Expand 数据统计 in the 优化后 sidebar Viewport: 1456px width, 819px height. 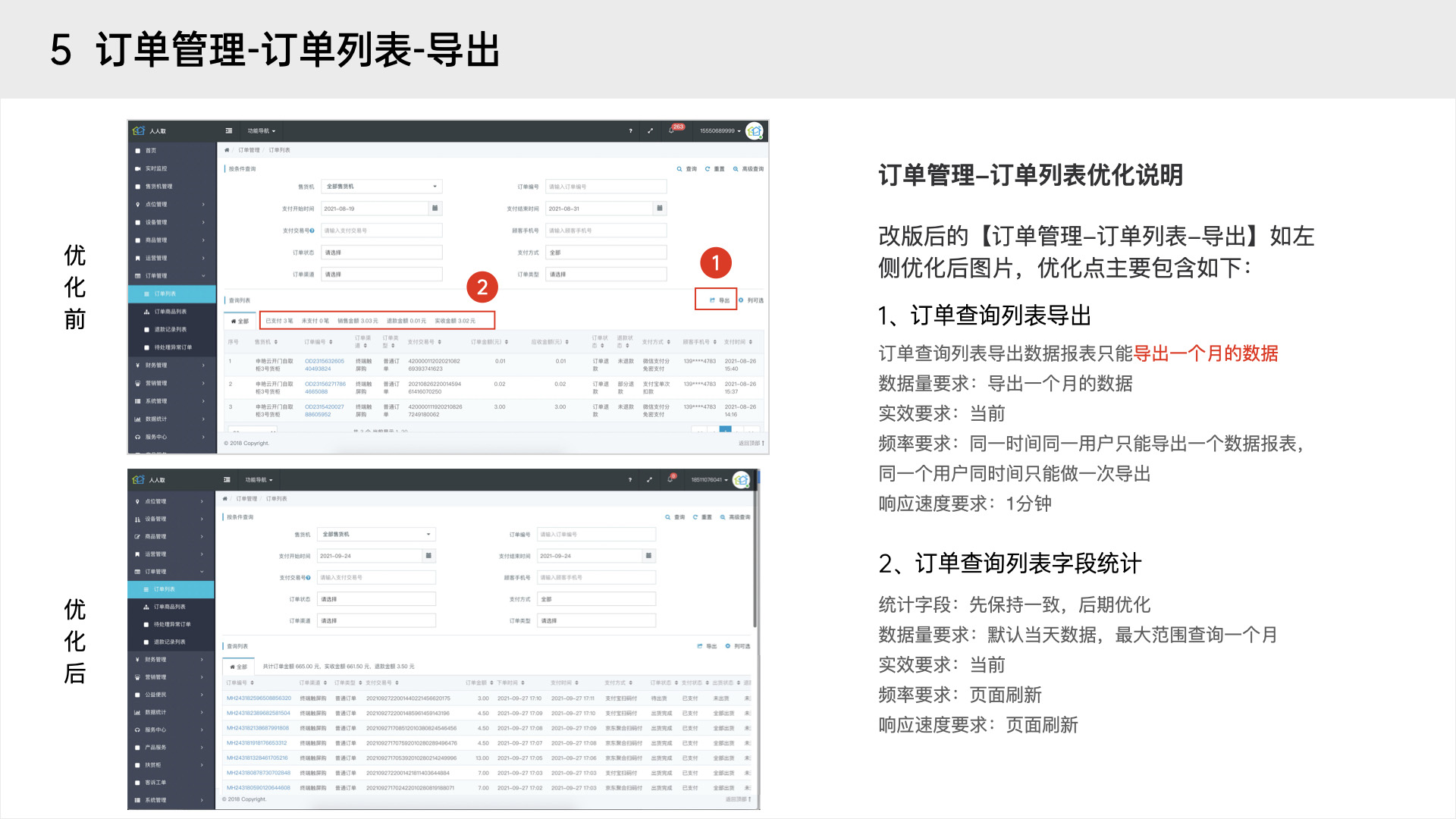click(171, 712)
